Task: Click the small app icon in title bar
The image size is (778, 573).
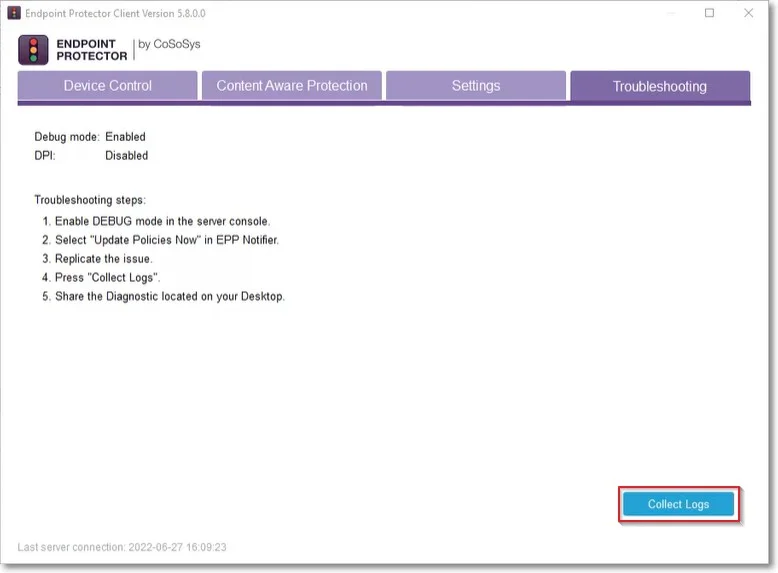Action: [x=14, y=13]
